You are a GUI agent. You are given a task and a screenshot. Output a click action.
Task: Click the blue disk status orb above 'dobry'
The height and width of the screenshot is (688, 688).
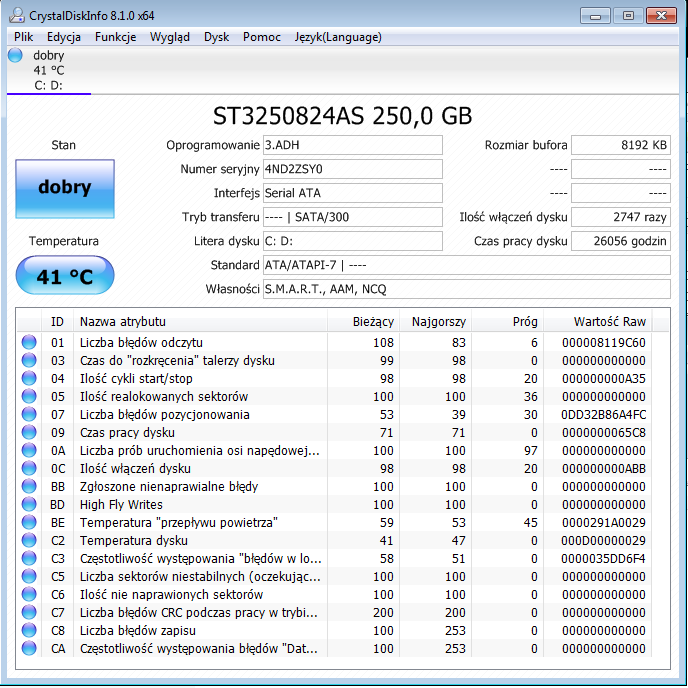pos(15,56)
